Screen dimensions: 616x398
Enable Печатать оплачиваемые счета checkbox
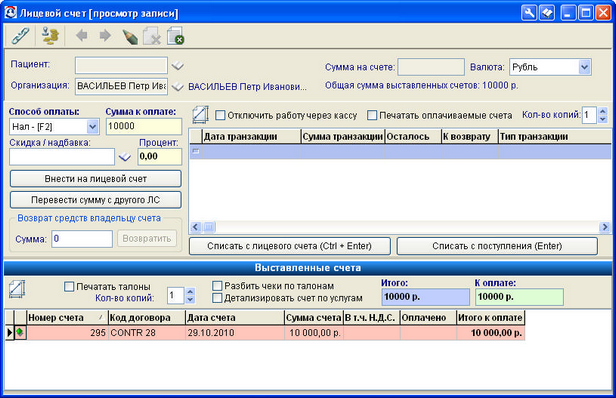point(372,115)
